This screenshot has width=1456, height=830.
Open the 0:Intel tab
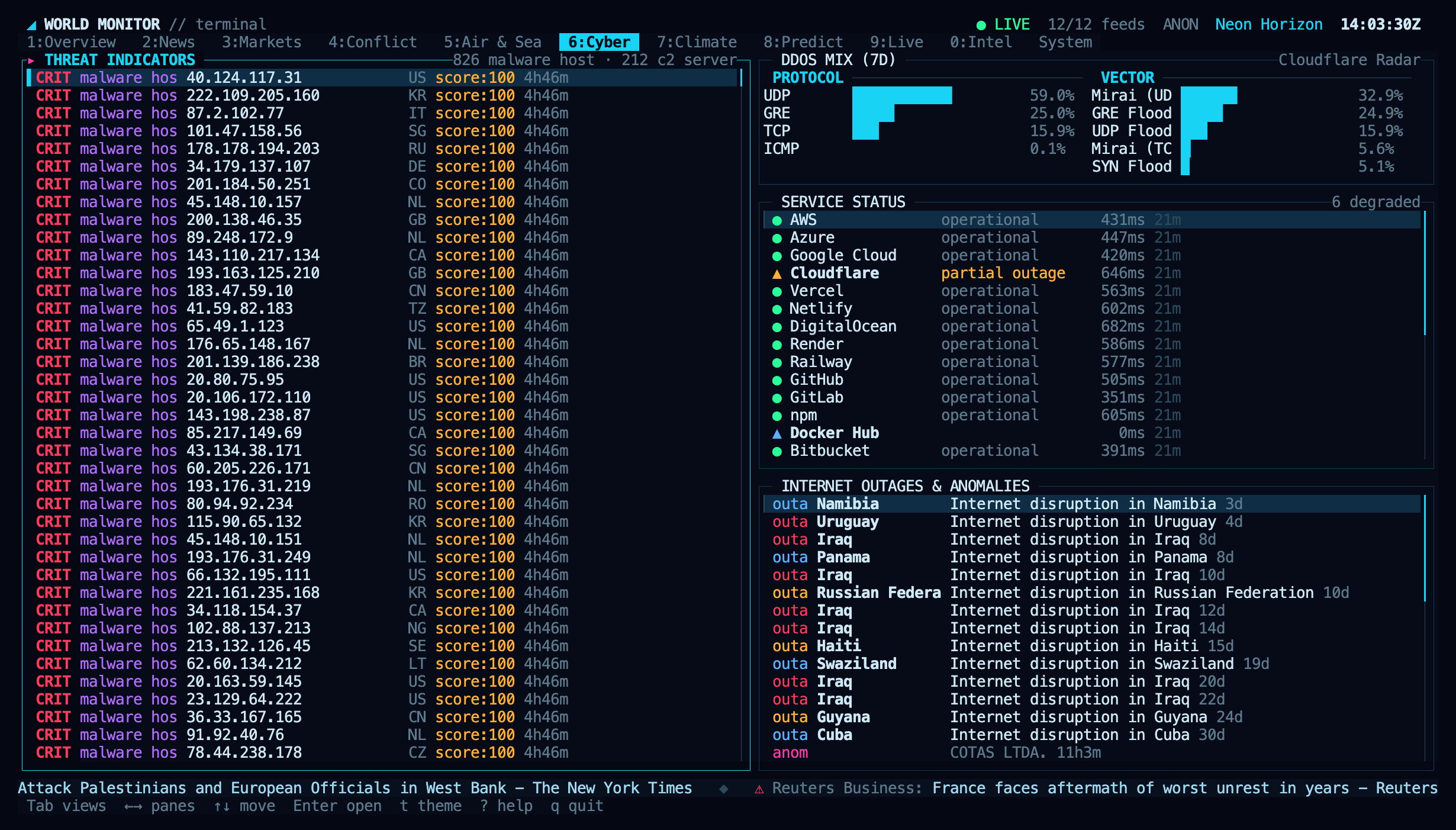(x=981, y=42)
